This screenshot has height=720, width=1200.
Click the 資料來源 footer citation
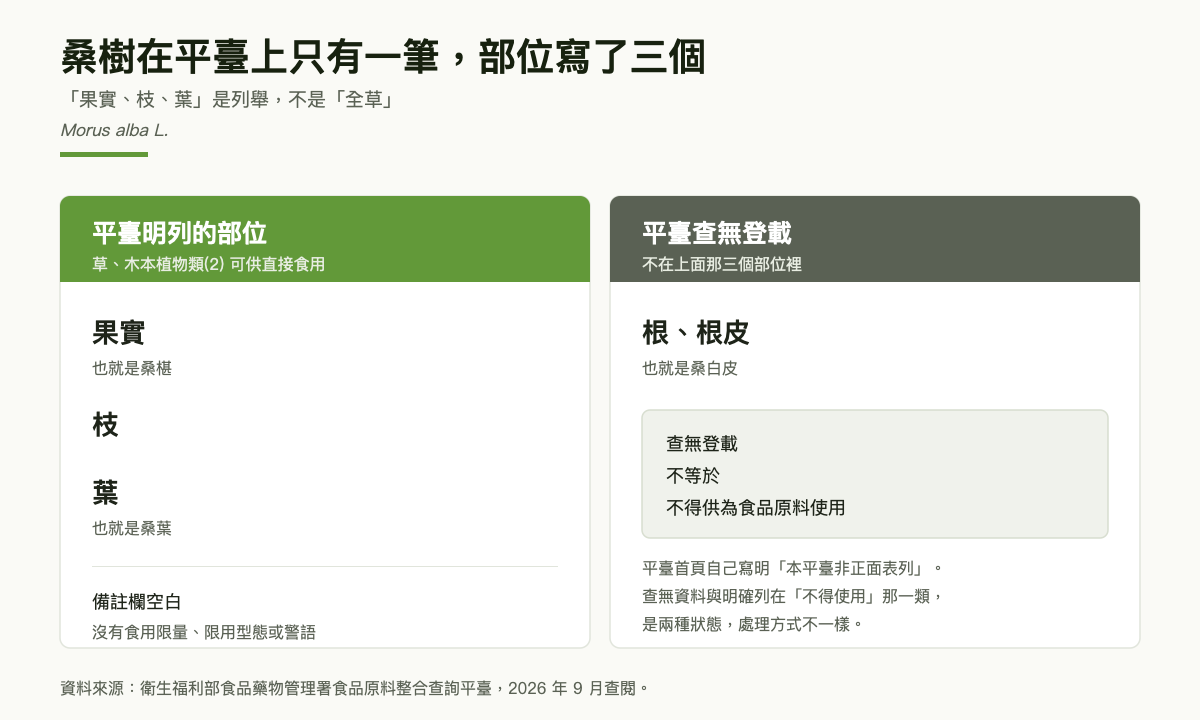tap(356, 688)
